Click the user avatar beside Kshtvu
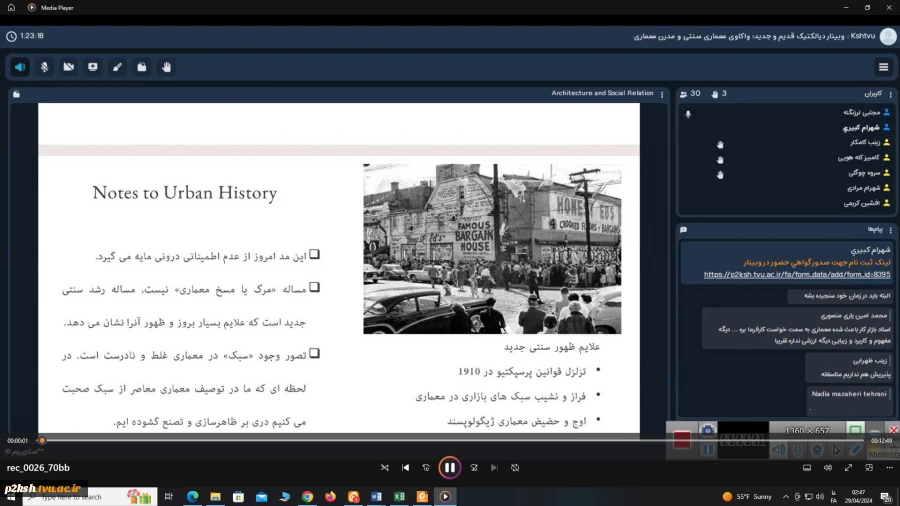This screenshot has height=506, width=900. (888, 36)
